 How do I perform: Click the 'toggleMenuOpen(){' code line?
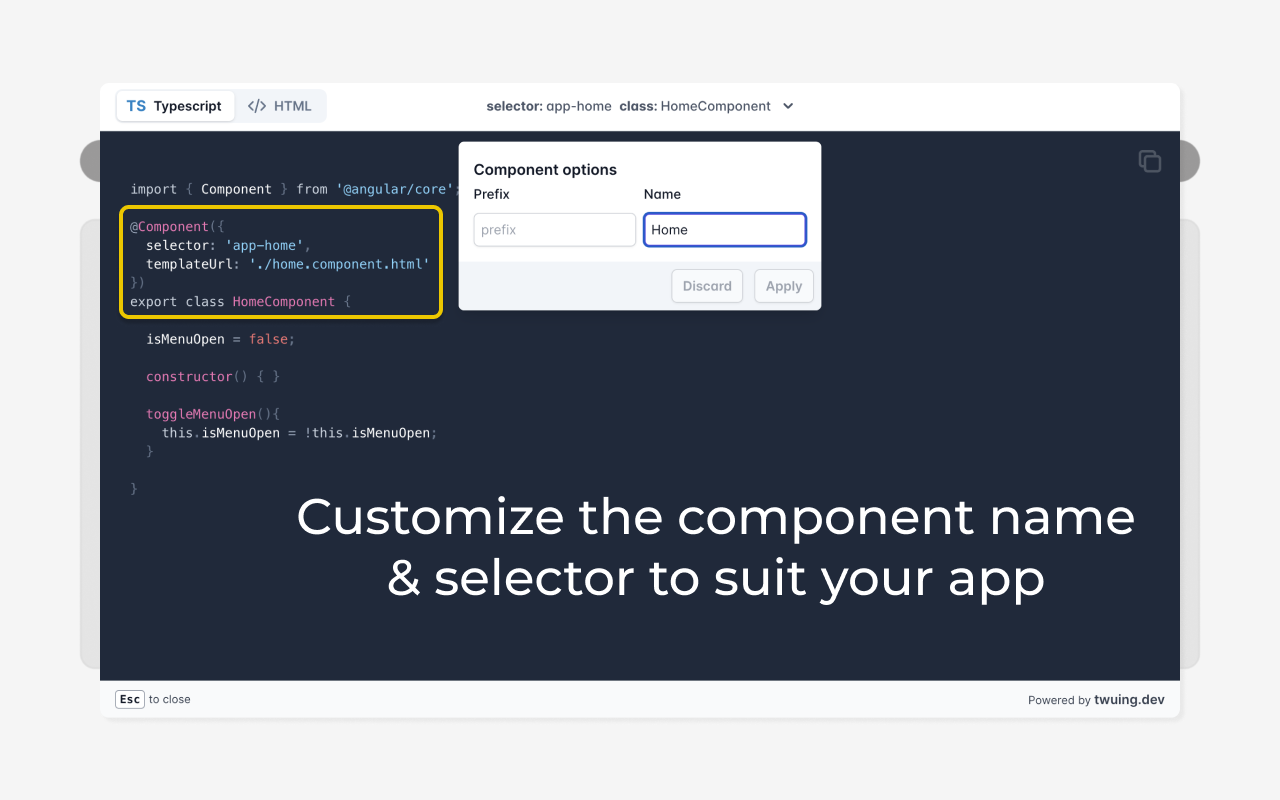click(213, 414)
